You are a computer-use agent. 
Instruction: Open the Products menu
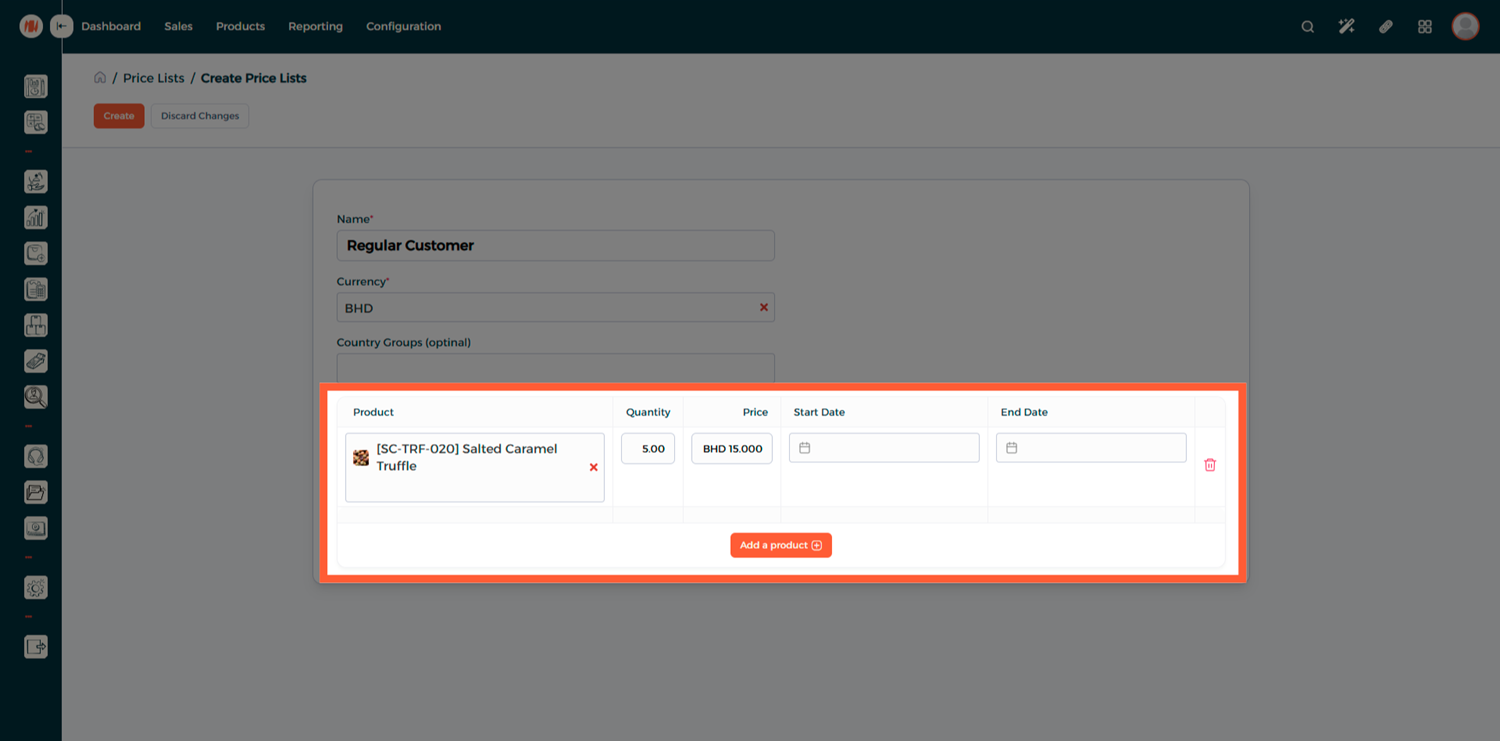pos(240,26)
